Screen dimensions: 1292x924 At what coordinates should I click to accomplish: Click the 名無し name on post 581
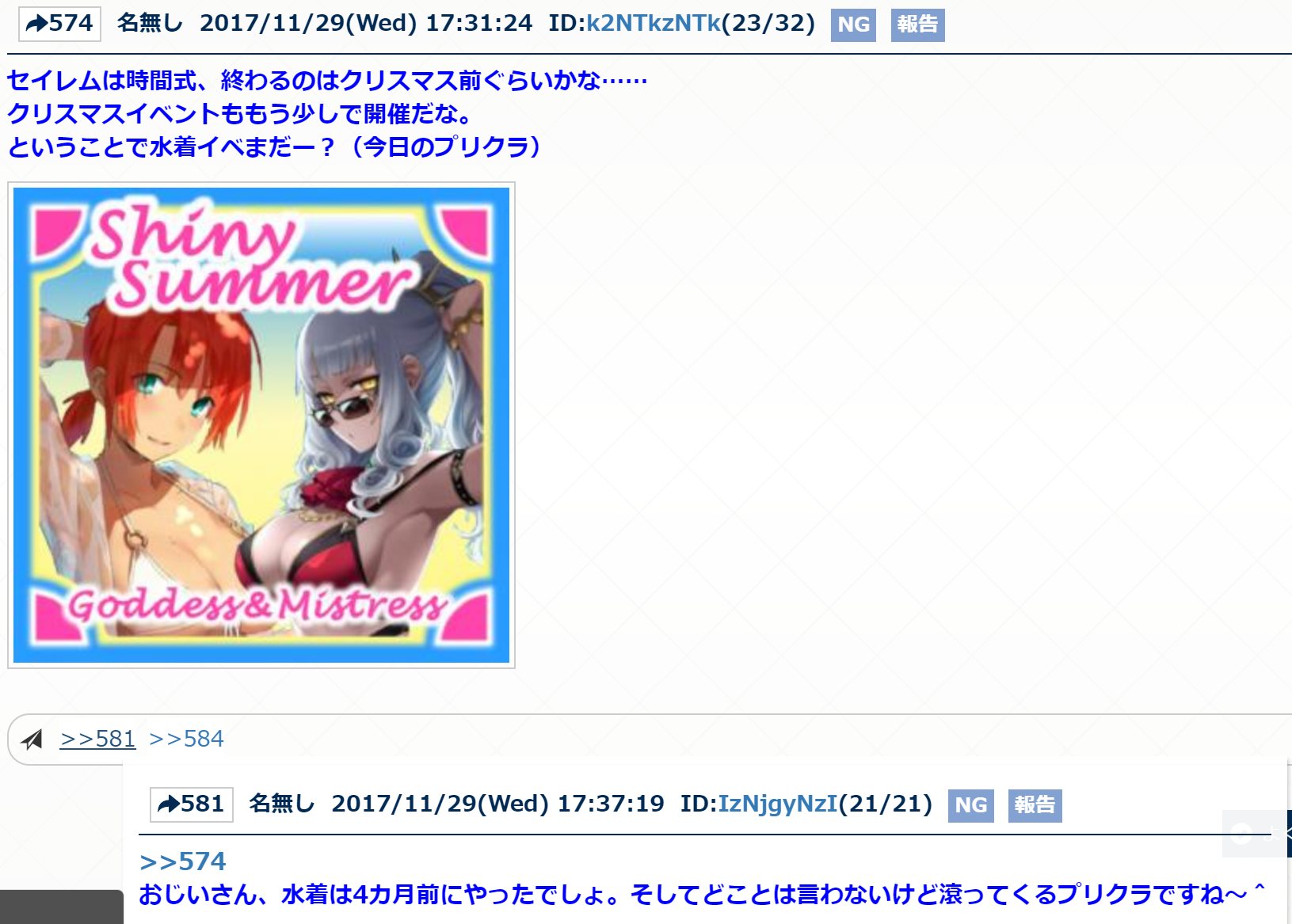pyautogui.click(x=281, y=804)
